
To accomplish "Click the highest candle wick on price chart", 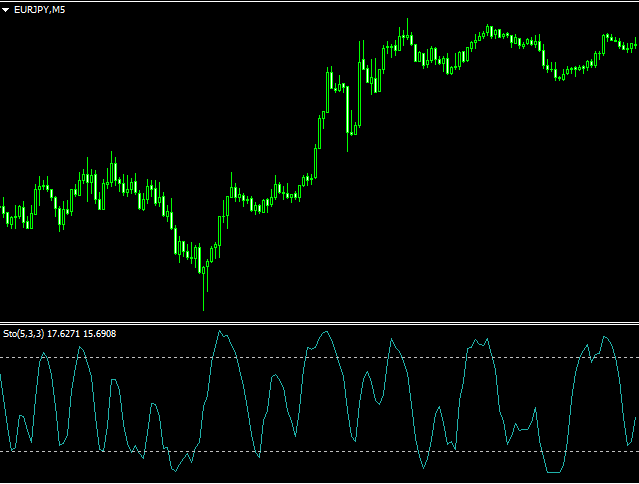I will 408,22.
